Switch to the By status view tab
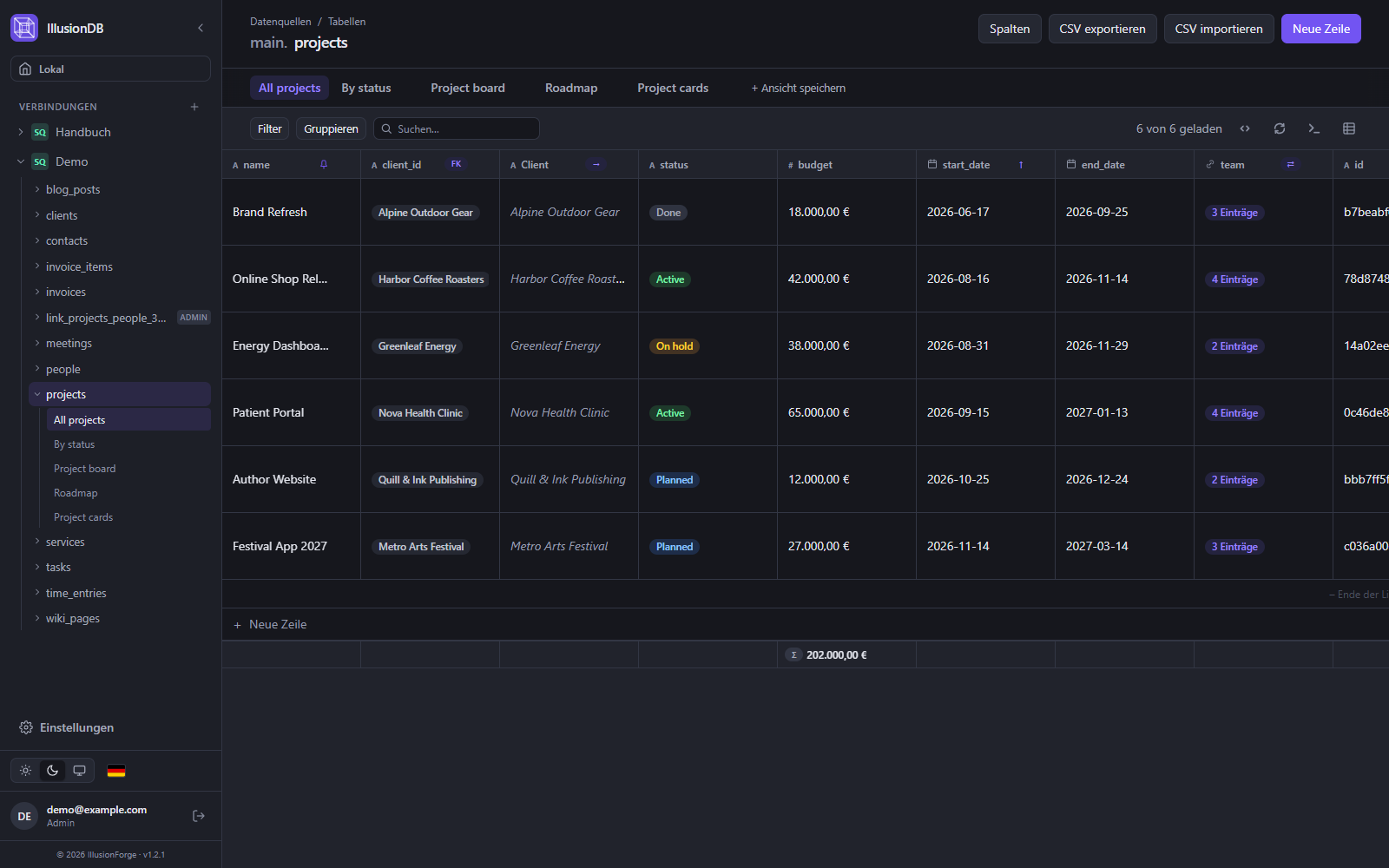Image resolution: width=1389 pixels, height=868 pixels. coord(366,88)
